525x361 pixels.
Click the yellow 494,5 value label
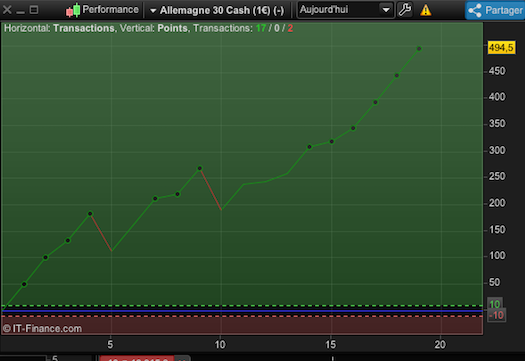coord(501,48)
